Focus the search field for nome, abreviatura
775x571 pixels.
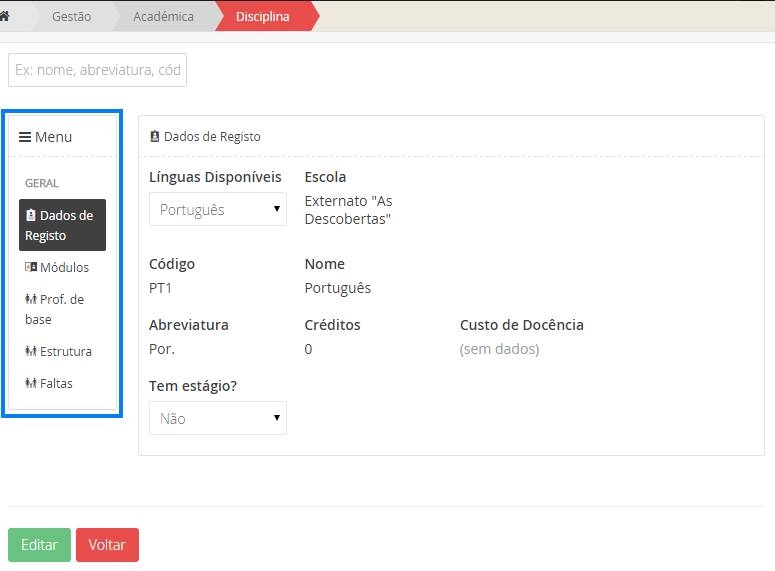pos(97,70)
